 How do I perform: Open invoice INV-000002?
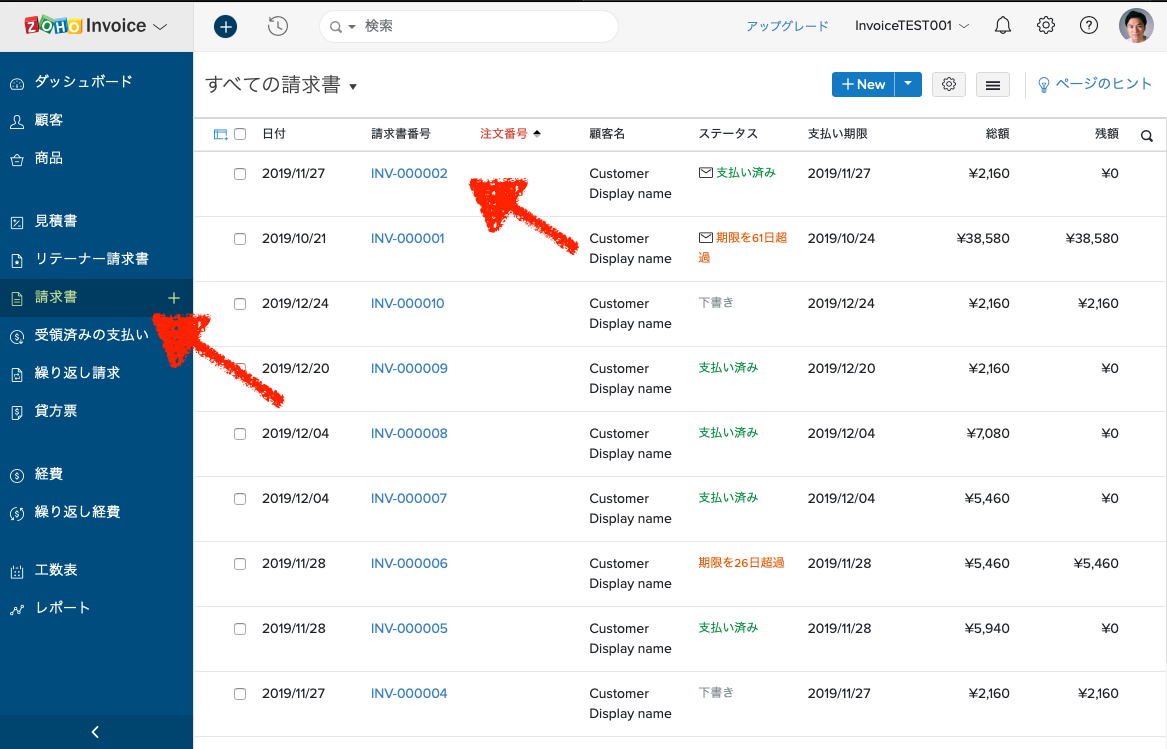409,173
